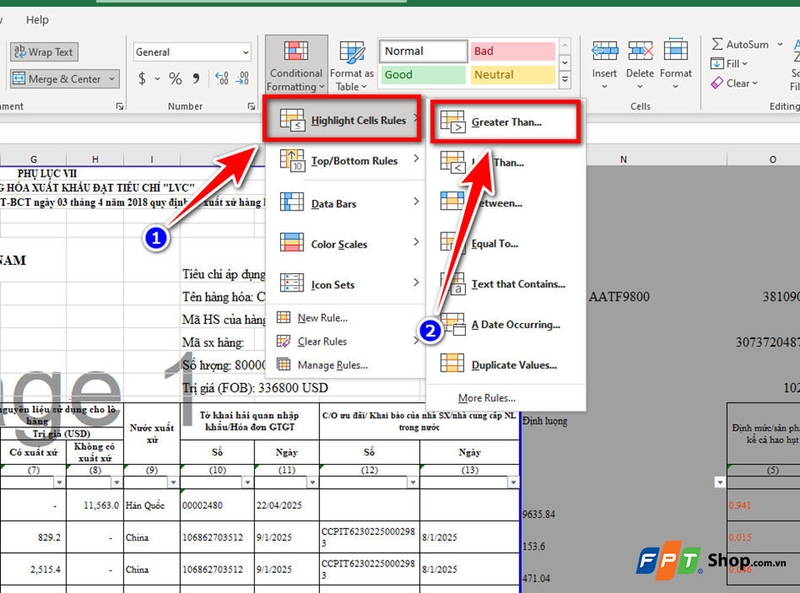Click the Icon Sets menu icon
The width and height of the screenshot is (800, 593).
292,283
